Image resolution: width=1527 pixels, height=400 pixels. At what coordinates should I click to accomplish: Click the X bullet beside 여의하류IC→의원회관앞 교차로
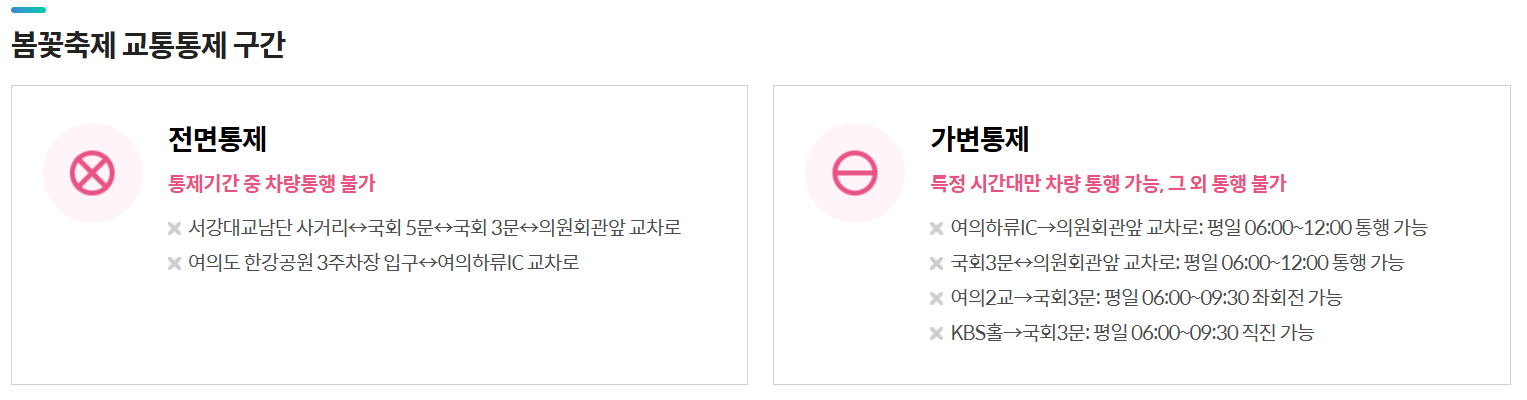coord(936,228)
